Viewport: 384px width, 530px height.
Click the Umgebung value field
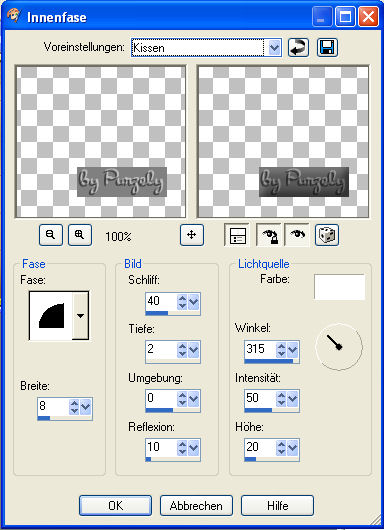tap(161, 398)
